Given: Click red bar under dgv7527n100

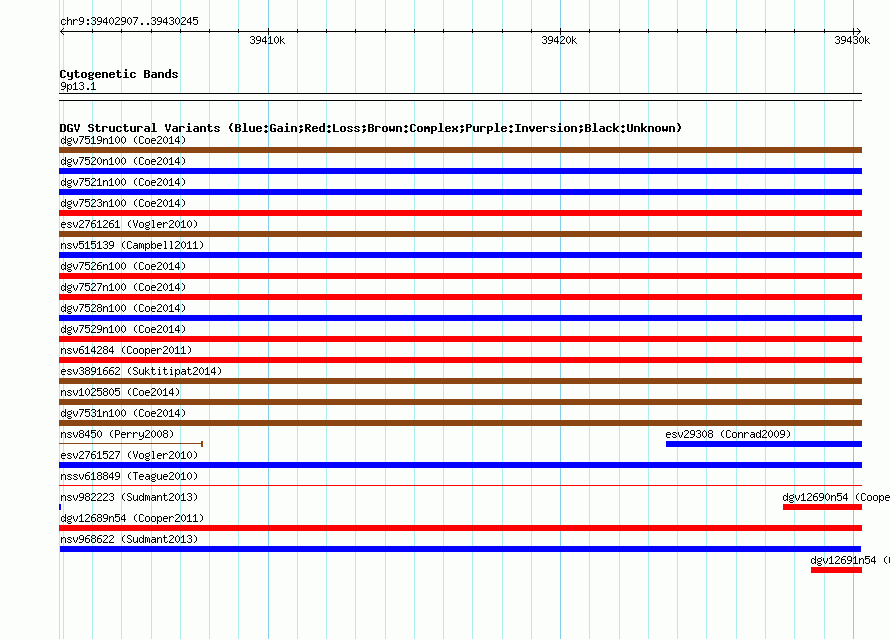Looking at the screenshot, I should [460, 297].
